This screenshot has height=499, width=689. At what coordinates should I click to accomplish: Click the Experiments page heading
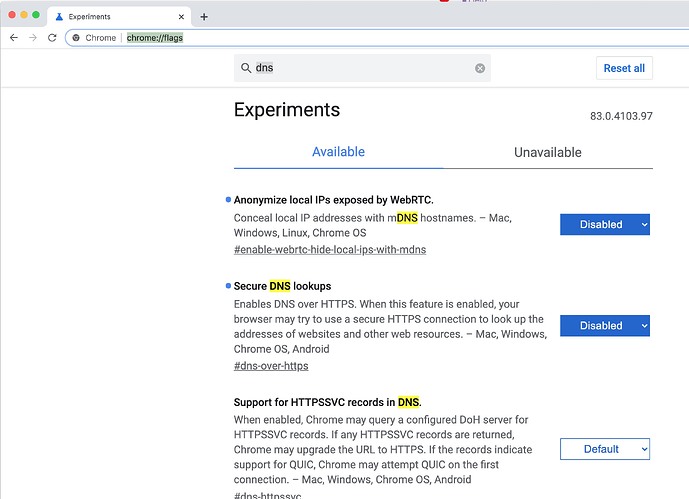point(287,110)
